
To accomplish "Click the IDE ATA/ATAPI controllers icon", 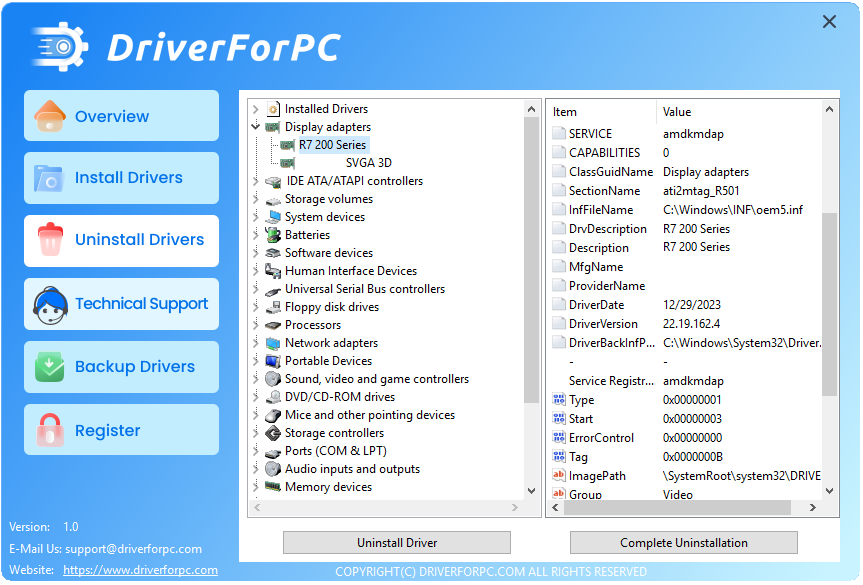I will pos(273,181).
